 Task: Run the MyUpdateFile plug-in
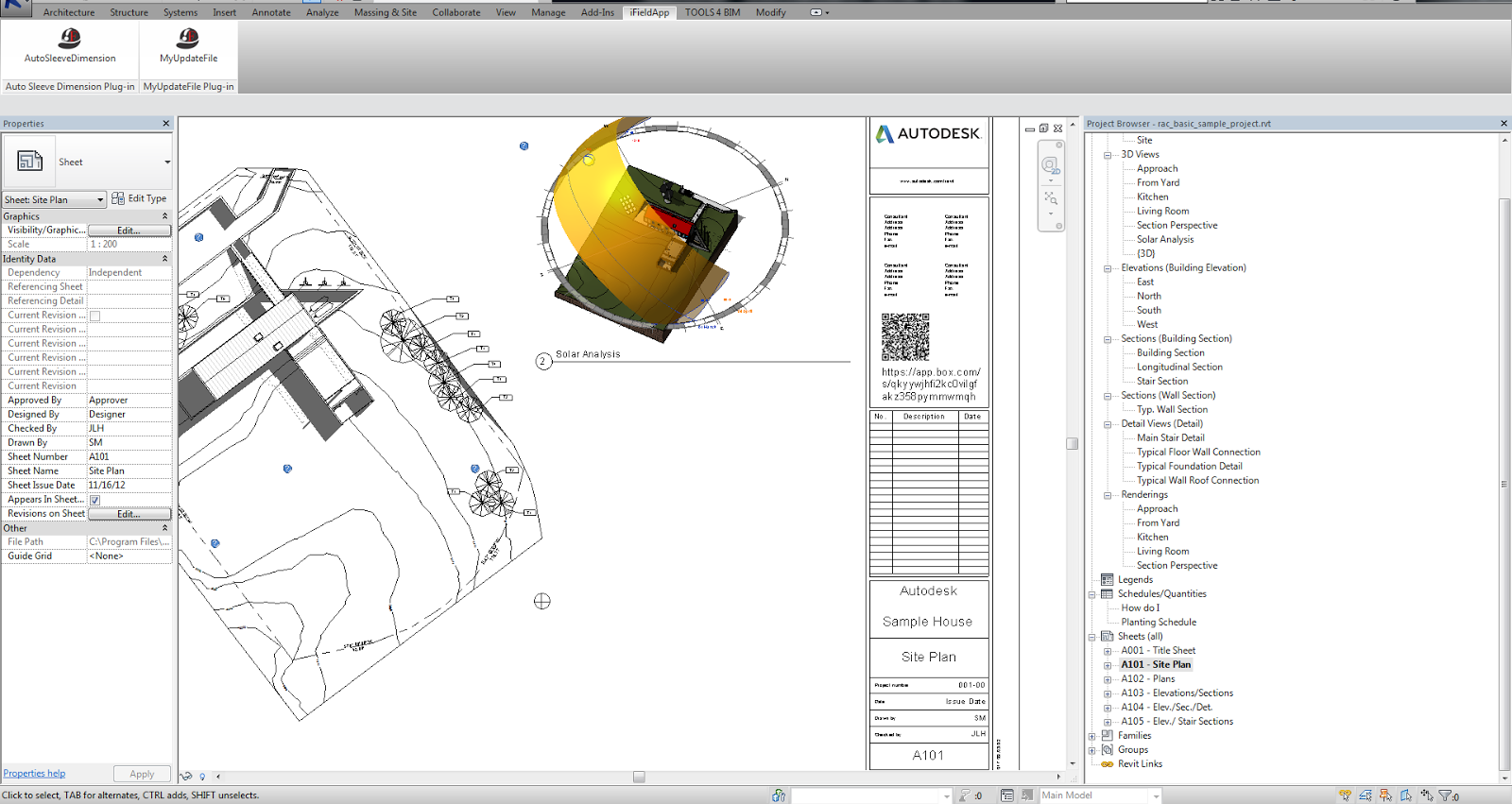coord(188,39)
